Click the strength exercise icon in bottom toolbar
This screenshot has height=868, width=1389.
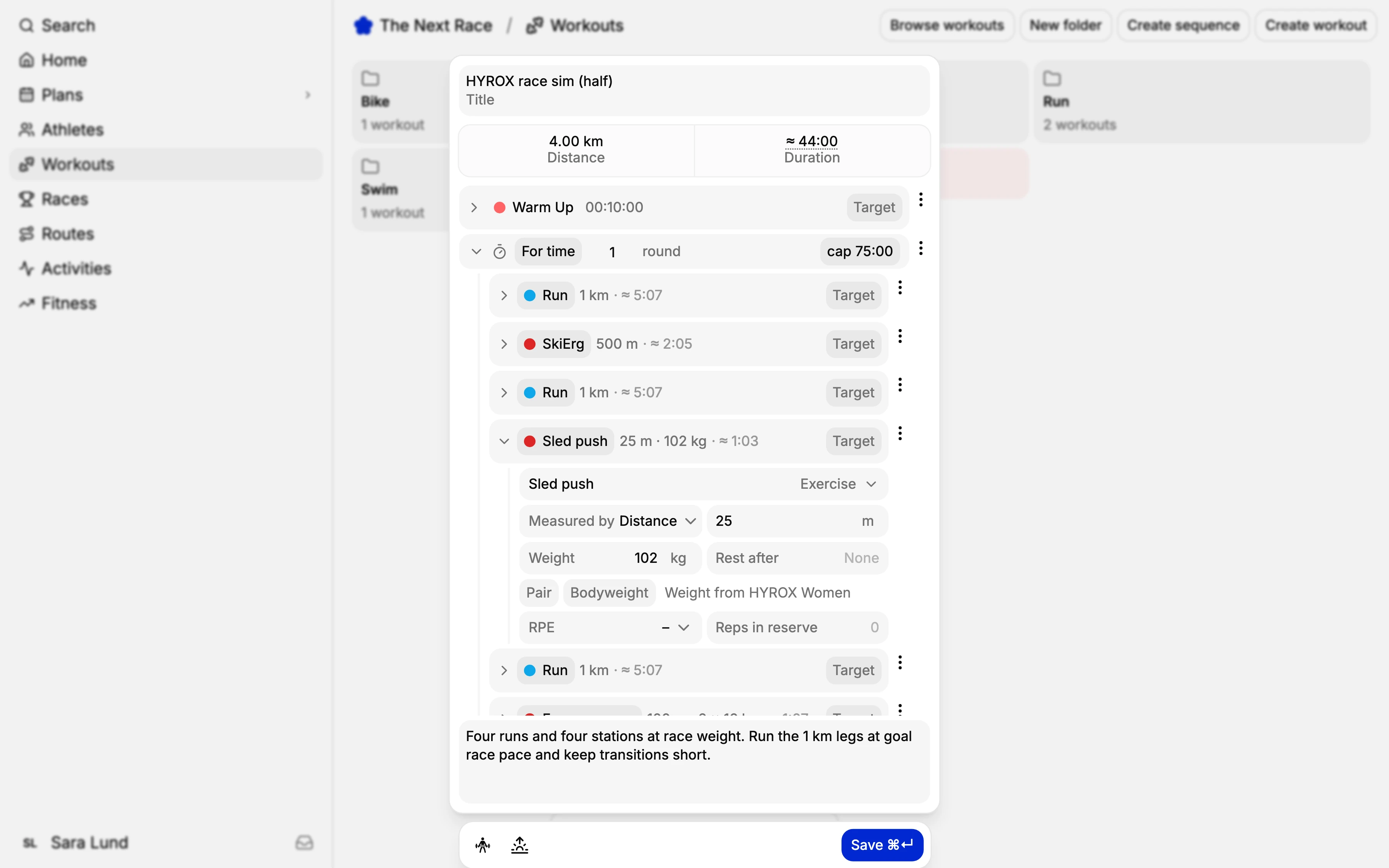click(x=483, y=844)
